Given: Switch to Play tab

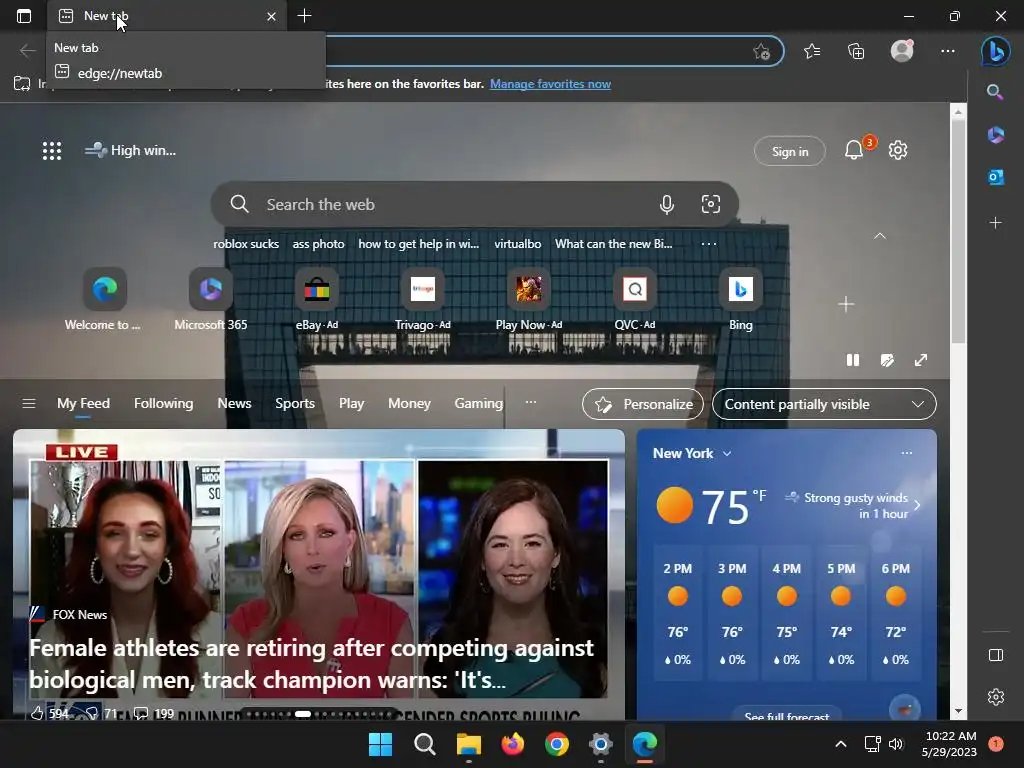Looking at the screenshot, I should 351,404.
